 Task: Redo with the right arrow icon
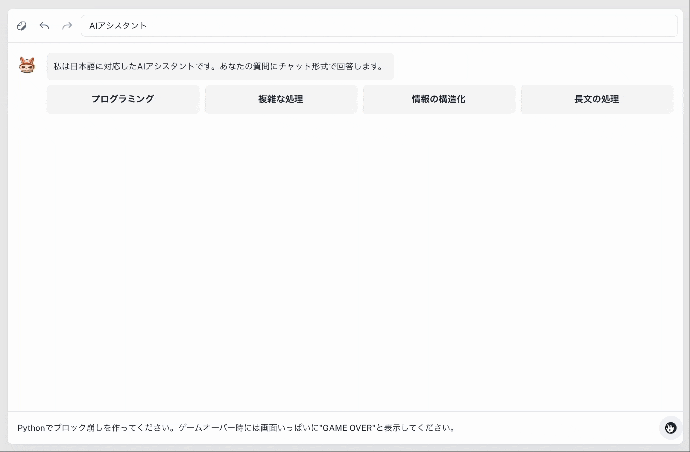click(x=67, y=26)
